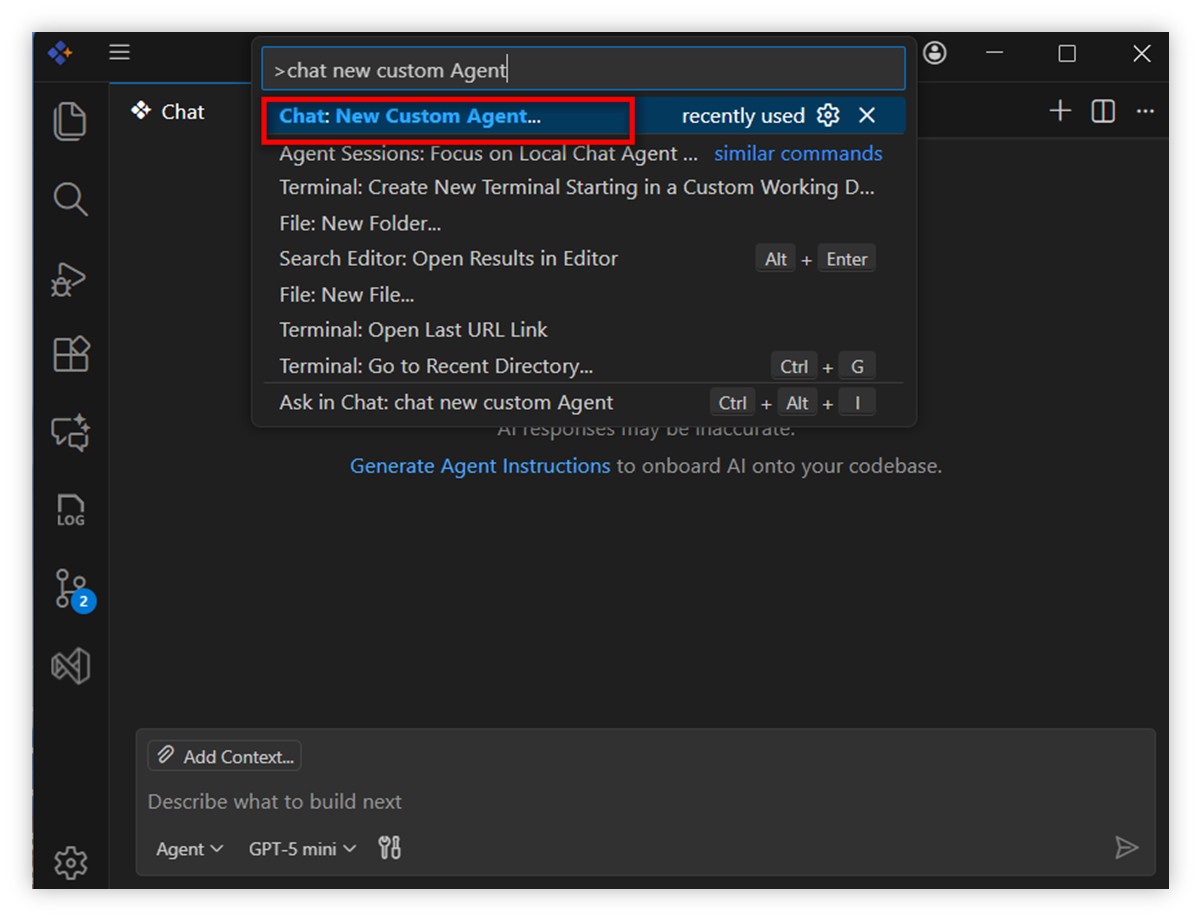The image size is (1201, 921).
Task: Open the Chat sessions sidebar icon
Action: (x=70, y=432)
